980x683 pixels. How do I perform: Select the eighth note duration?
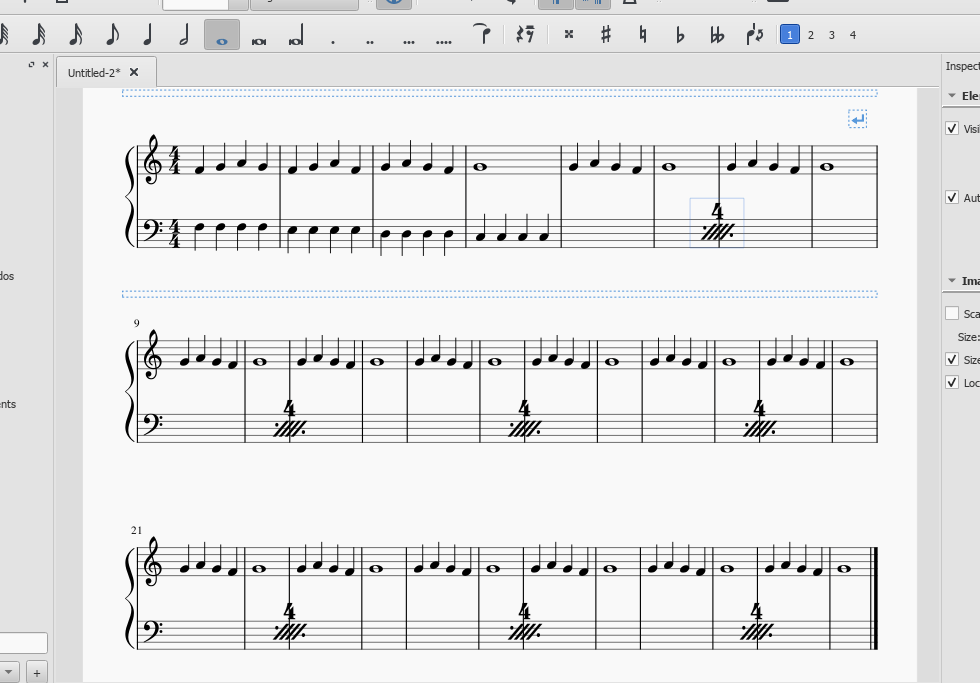click(111, 34)
